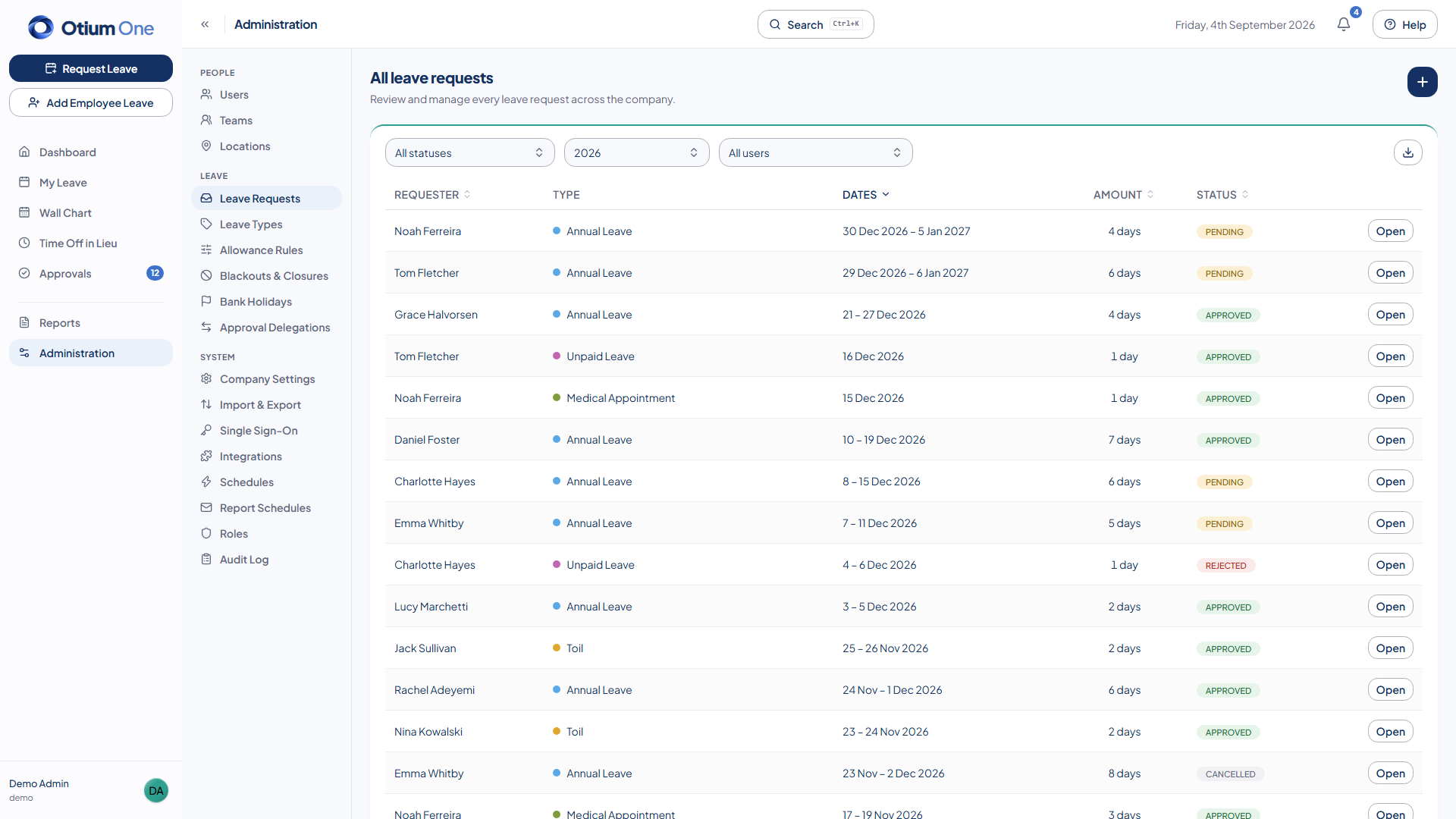Open Jack Sullivan's Toil request
The width and height of the screenshot is (1456, 819).
pos(1391,648)
